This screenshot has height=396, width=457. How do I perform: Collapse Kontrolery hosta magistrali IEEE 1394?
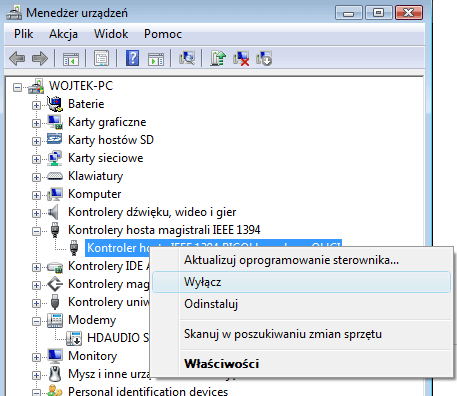tap(36, 232)
